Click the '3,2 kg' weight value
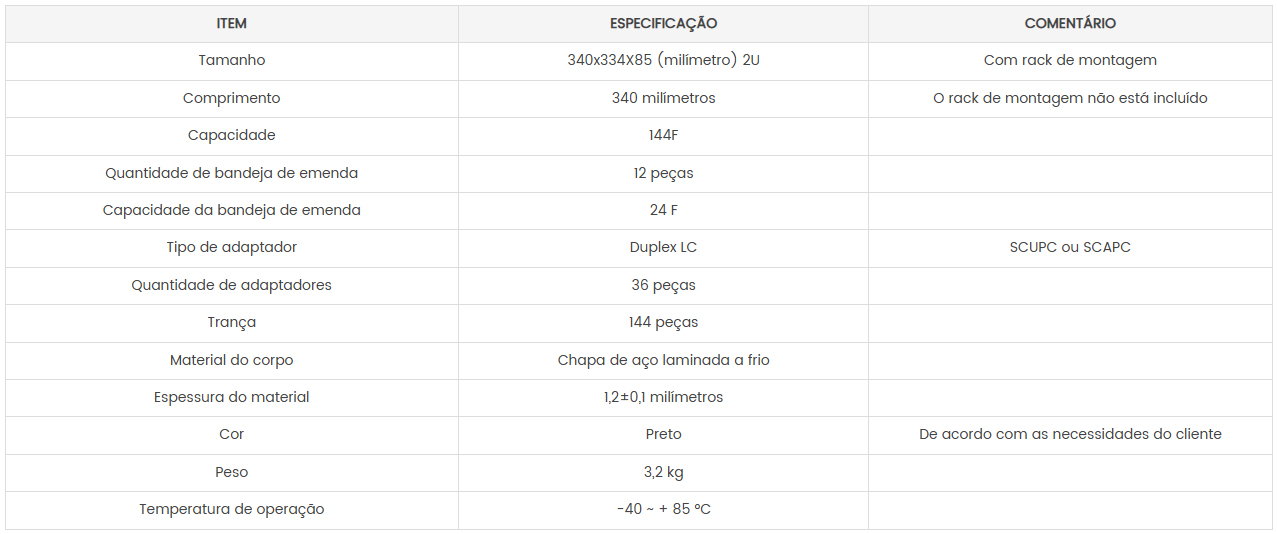The image size is (1277, 534). (x=663, y=472)
